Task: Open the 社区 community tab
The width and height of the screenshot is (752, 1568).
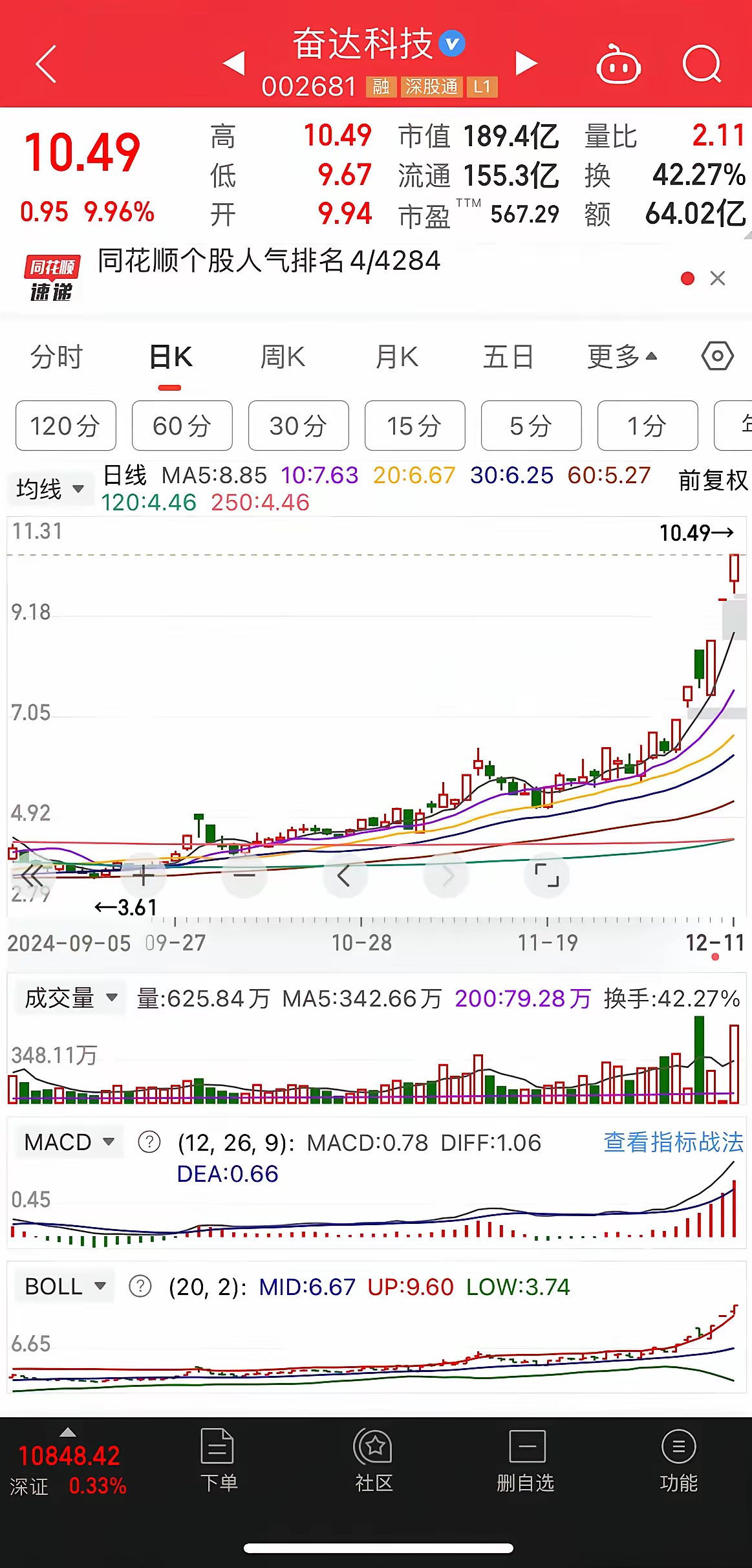Action: coord(374,1460)
